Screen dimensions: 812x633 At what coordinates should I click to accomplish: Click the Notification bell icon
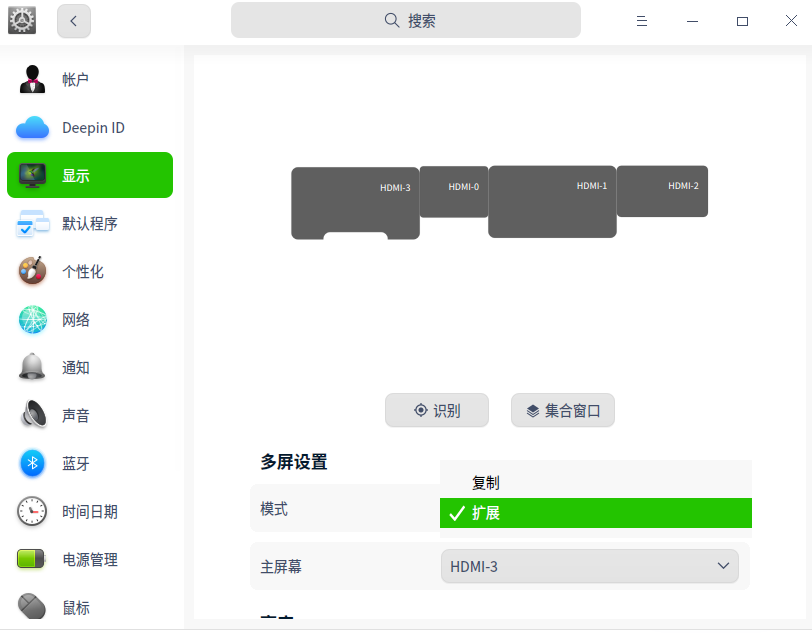click(x=32, y=367)
